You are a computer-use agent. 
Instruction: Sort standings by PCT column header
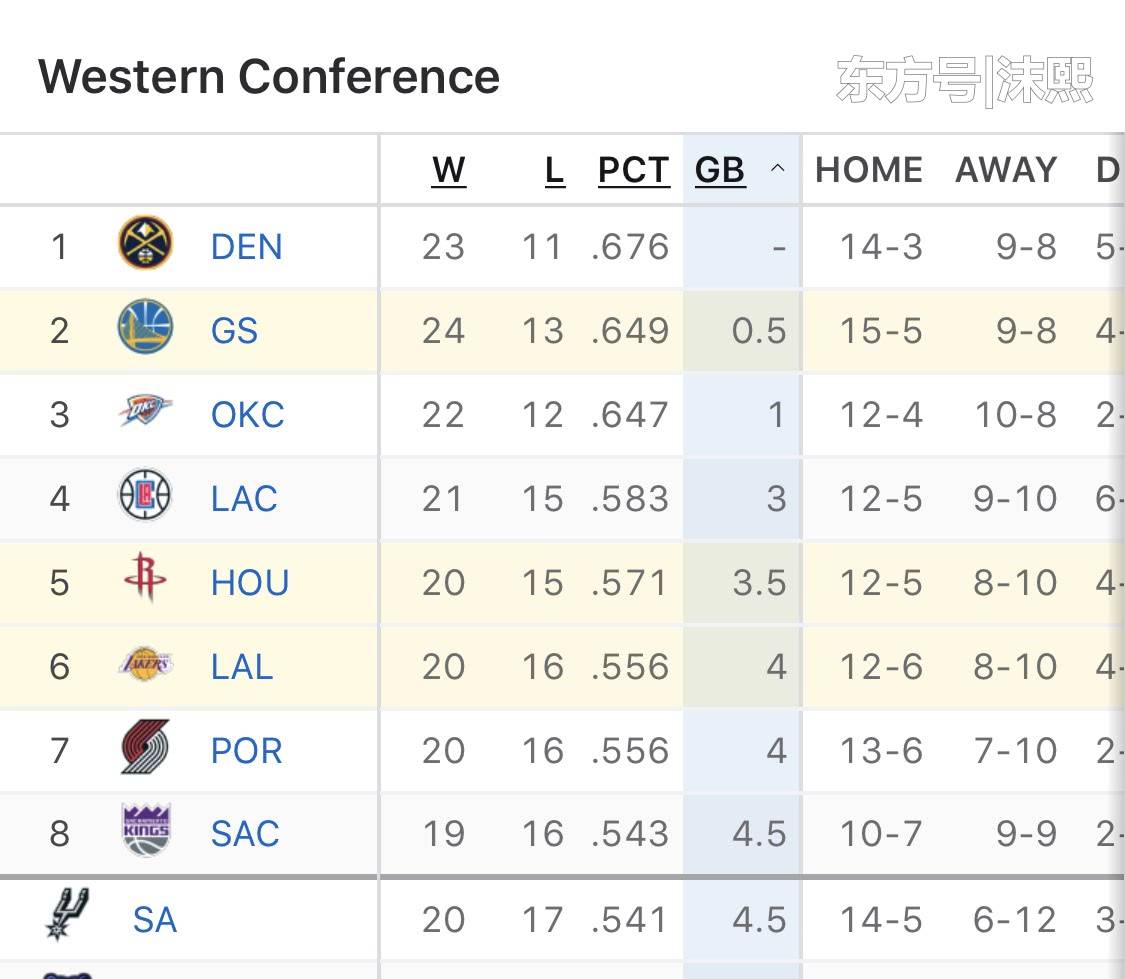[x=633, y=171]
